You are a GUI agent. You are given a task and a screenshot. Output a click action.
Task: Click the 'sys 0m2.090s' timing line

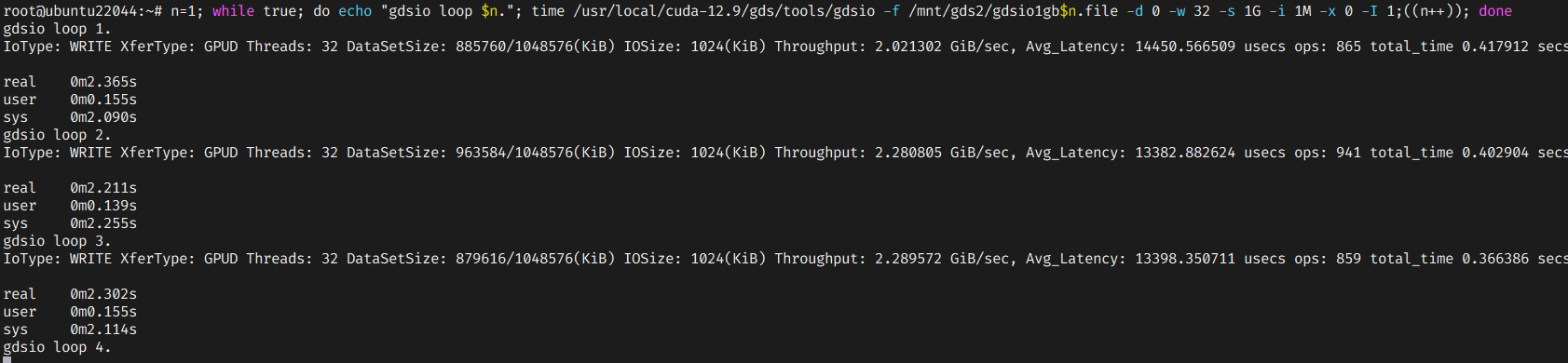[70, 117]
